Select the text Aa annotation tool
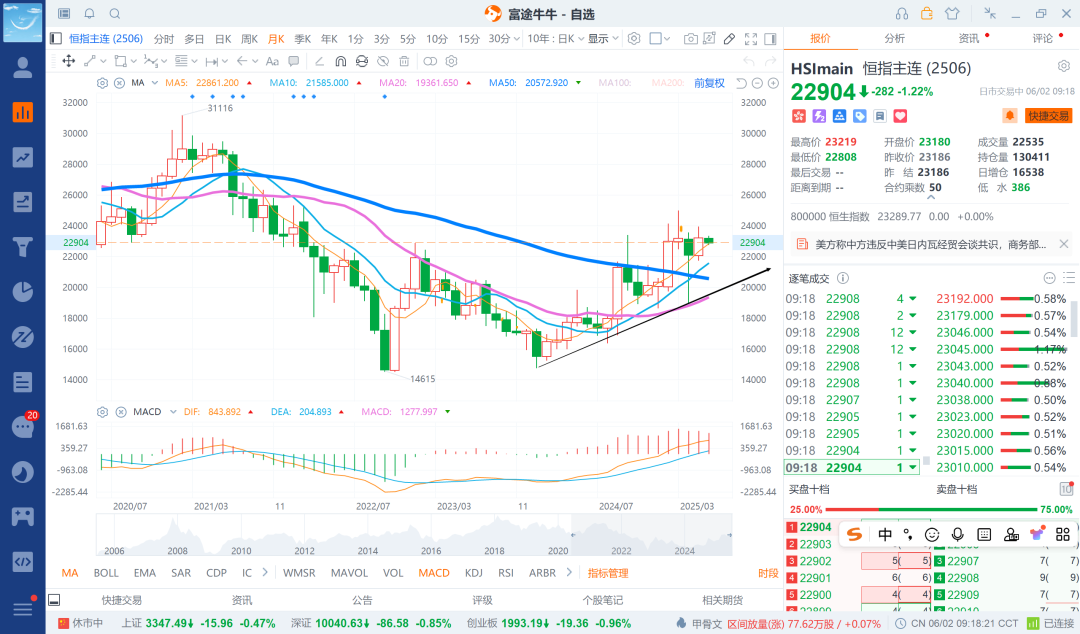Image resolution: width=1080 pixels, height=634 pixels. click(x=272, y=61)
